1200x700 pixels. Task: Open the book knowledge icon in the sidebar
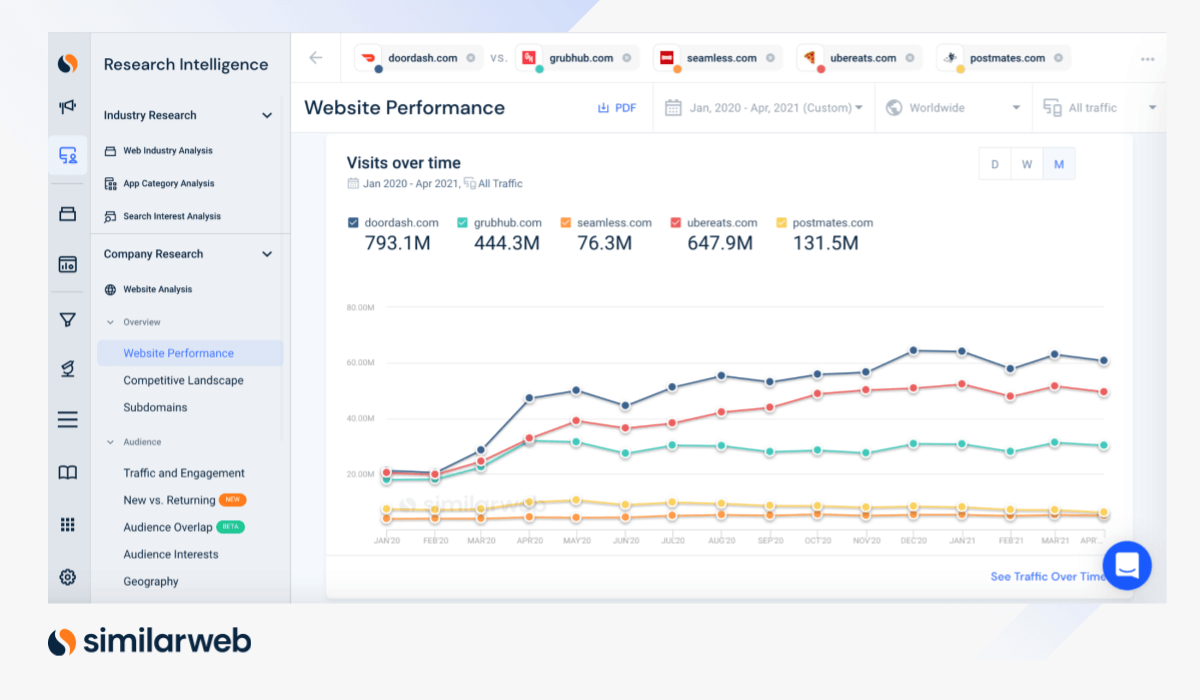pos(67,473)
